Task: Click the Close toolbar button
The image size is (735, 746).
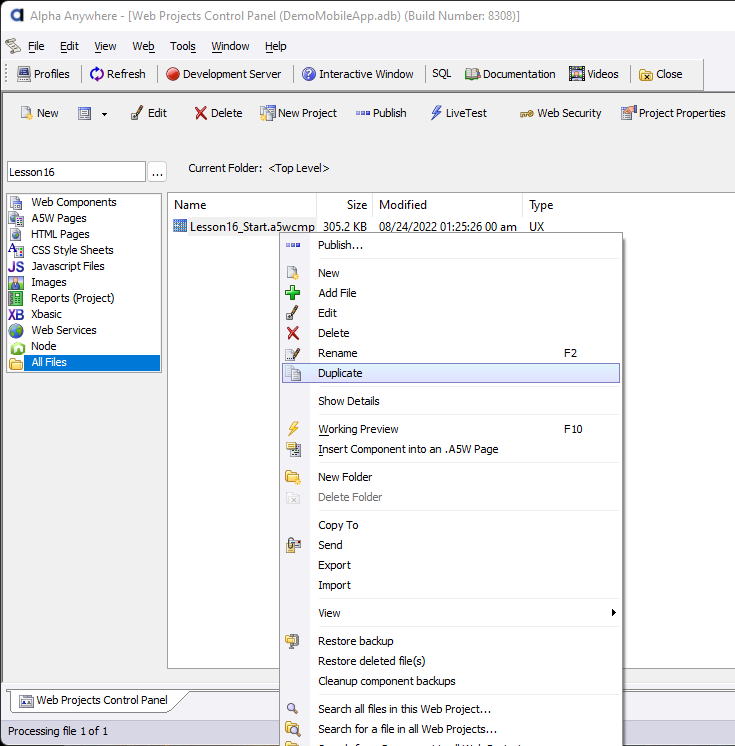Action: point(660,74)
